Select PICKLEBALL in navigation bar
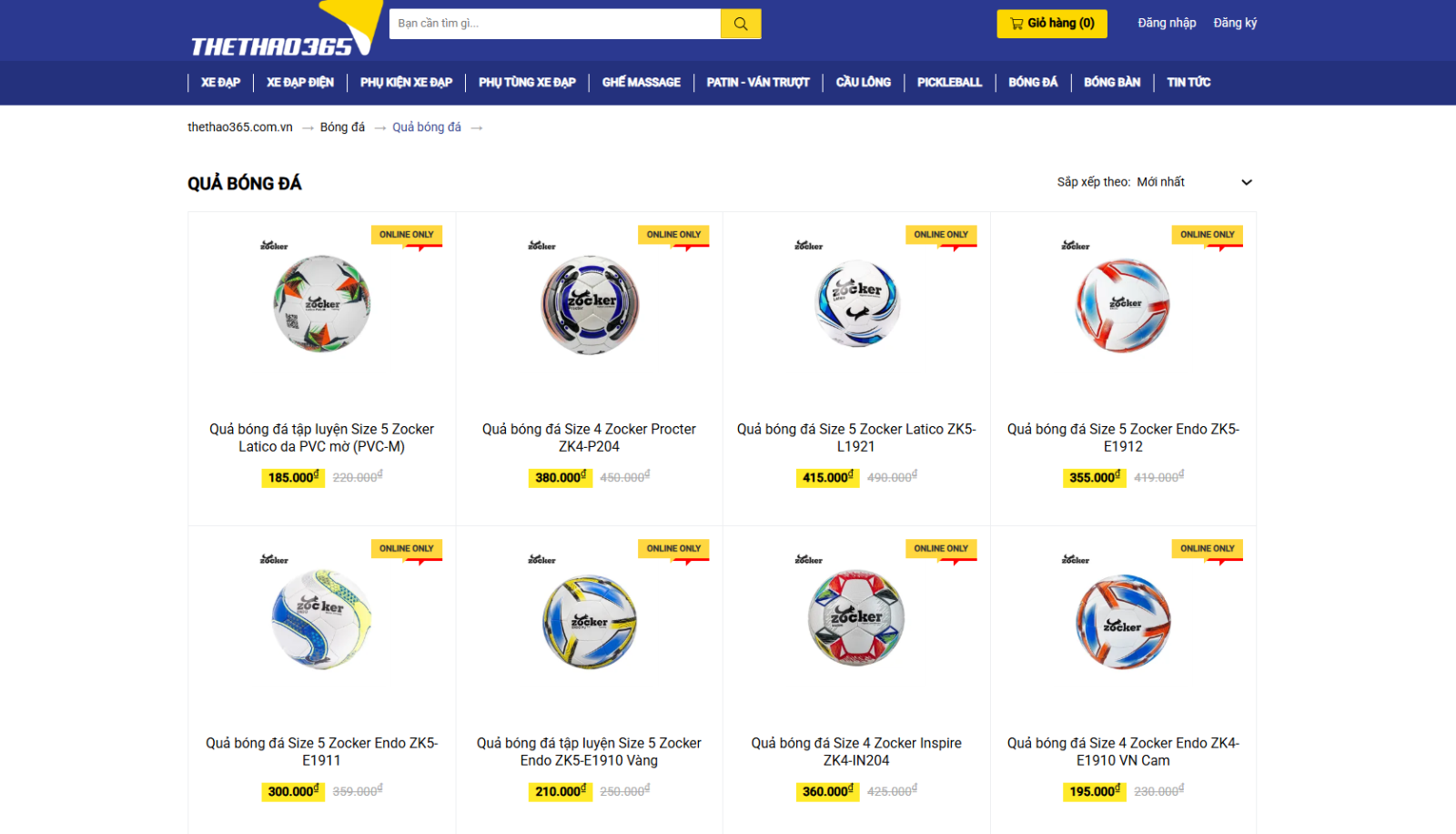The width and height of the screenshot is (1456, 834). pos(949,83)
